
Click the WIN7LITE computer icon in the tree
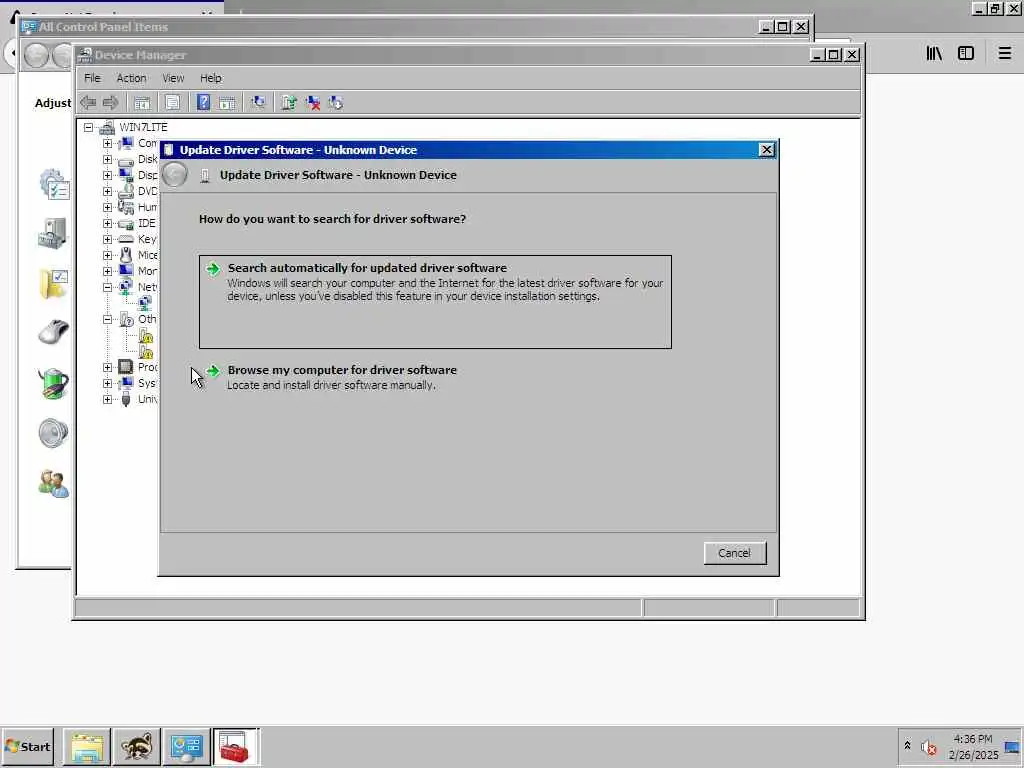[107, 127]
